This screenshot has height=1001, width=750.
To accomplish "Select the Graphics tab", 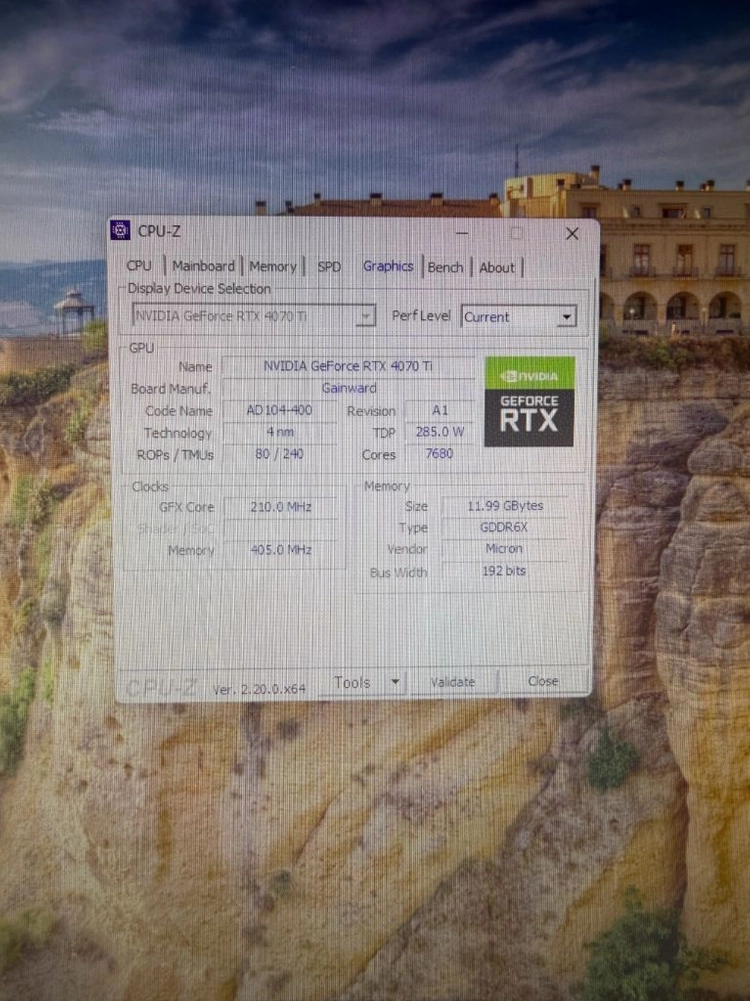I will point(388,266).
